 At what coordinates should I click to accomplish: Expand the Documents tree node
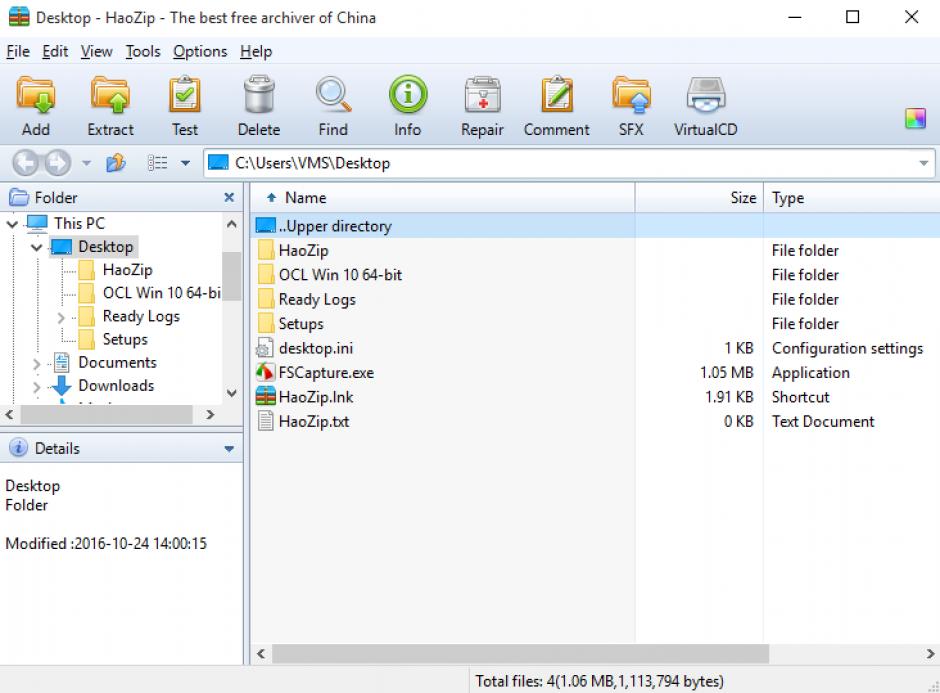click(37, 363)
